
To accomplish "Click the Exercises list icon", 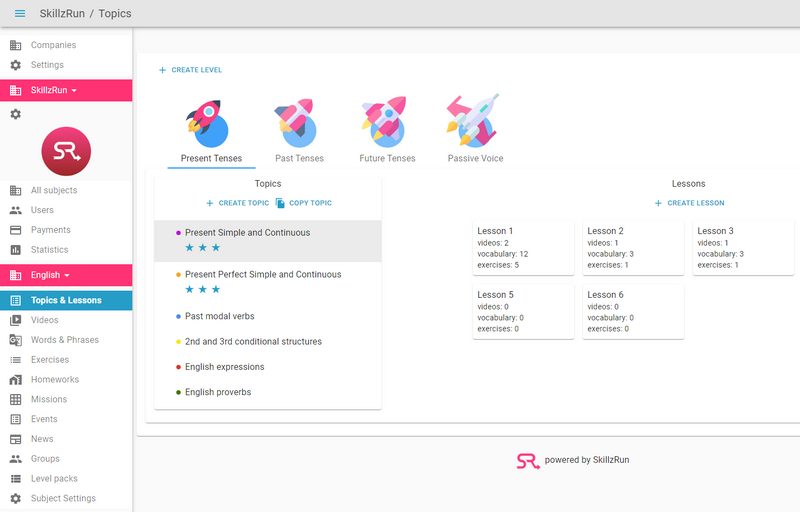I will (x=16, y=360).
